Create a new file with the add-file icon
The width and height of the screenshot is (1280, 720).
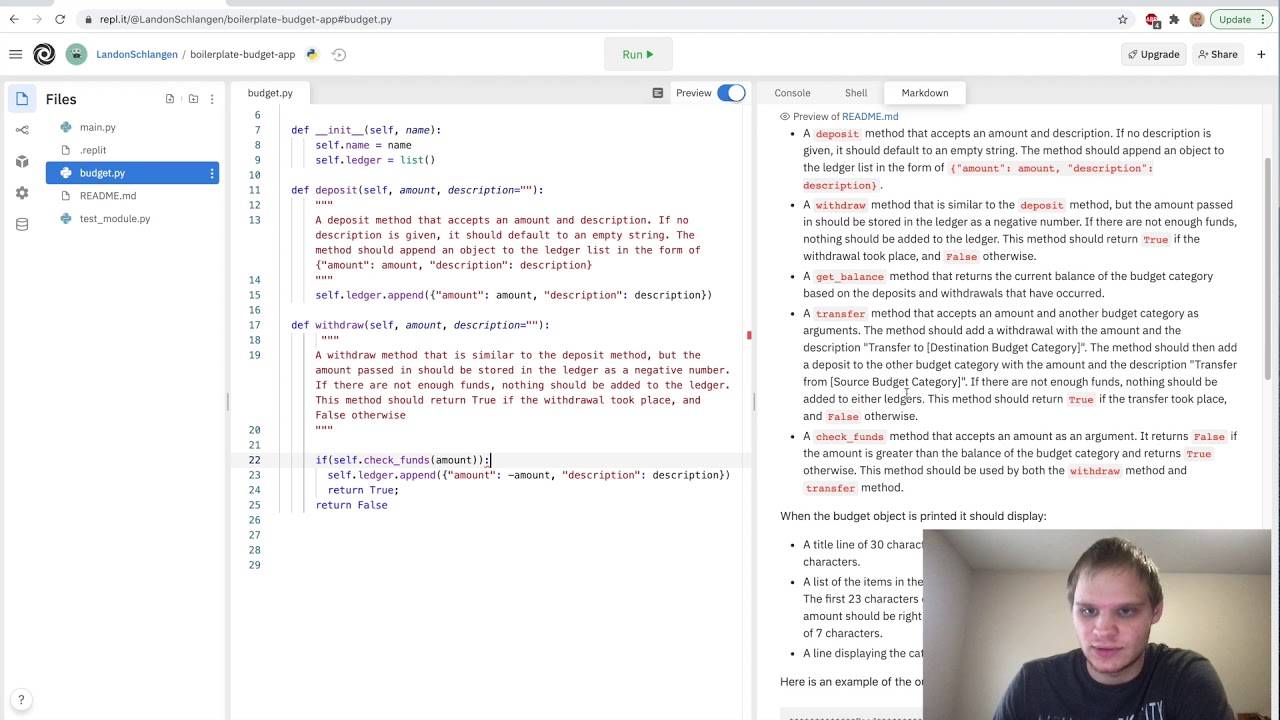pos(170,99)
